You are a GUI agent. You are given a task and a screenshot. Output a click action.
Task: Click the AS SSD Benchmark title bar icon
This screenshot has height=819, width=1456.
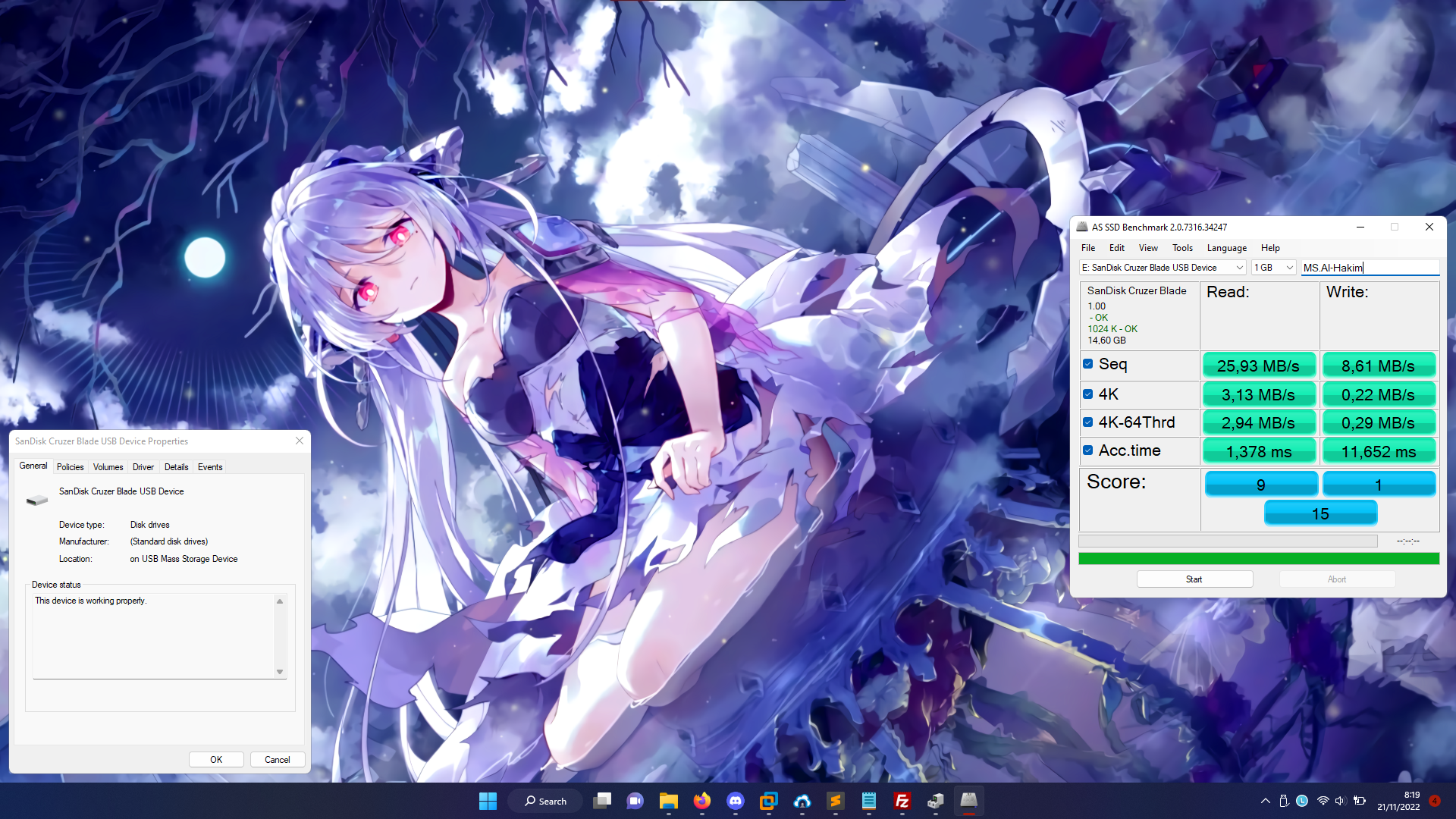tap(1081, 227)
